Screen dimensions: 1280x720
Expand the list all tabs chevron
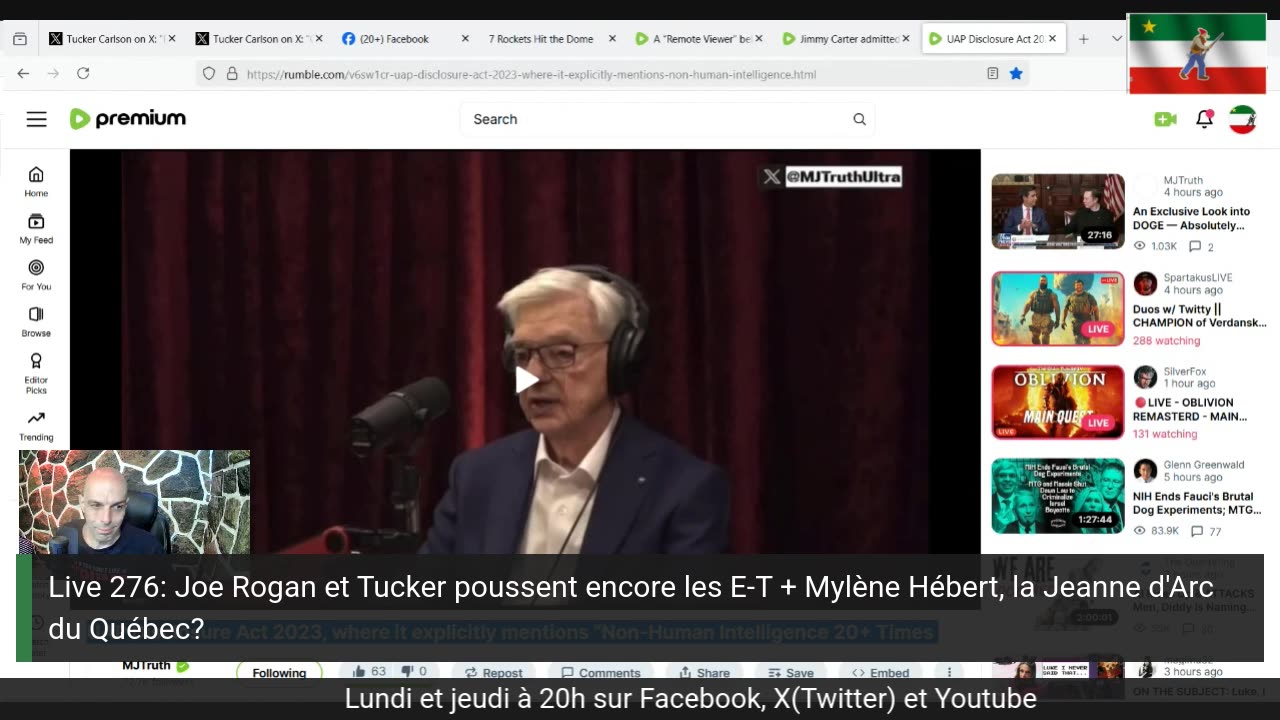[x=1117, y=39]
